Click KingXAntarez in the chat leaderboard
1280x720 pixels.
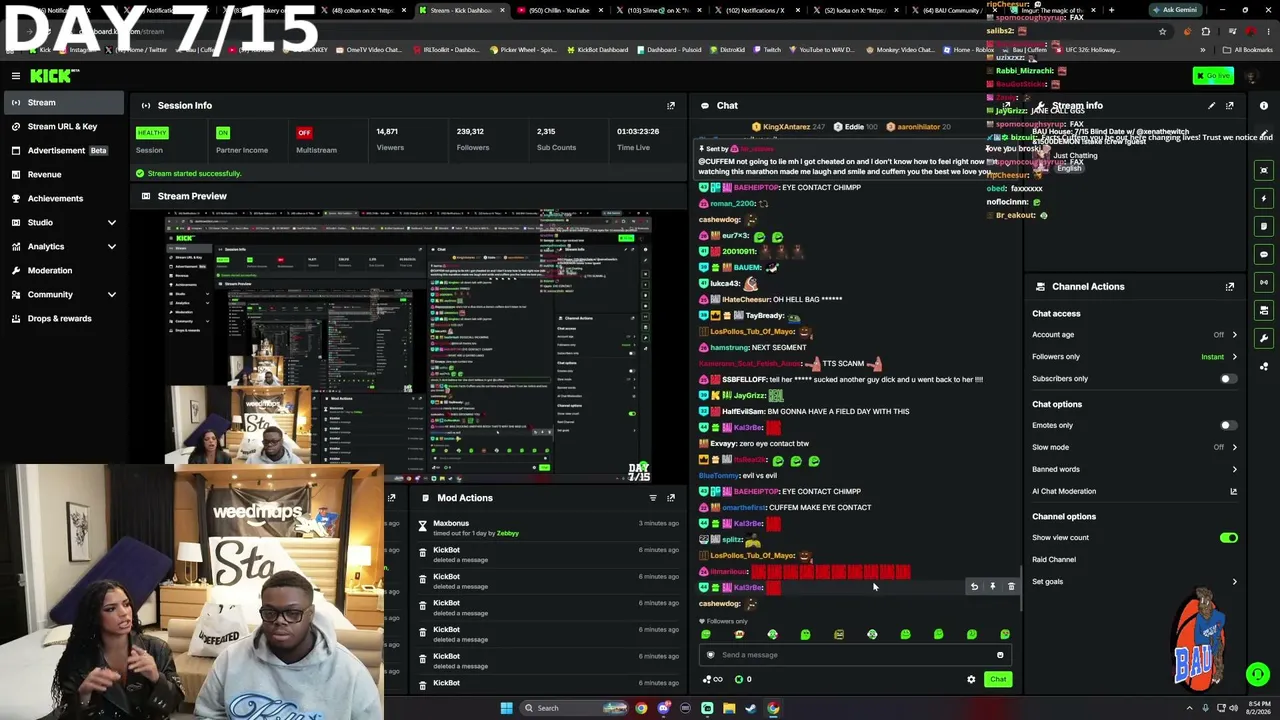click(786, 127)
